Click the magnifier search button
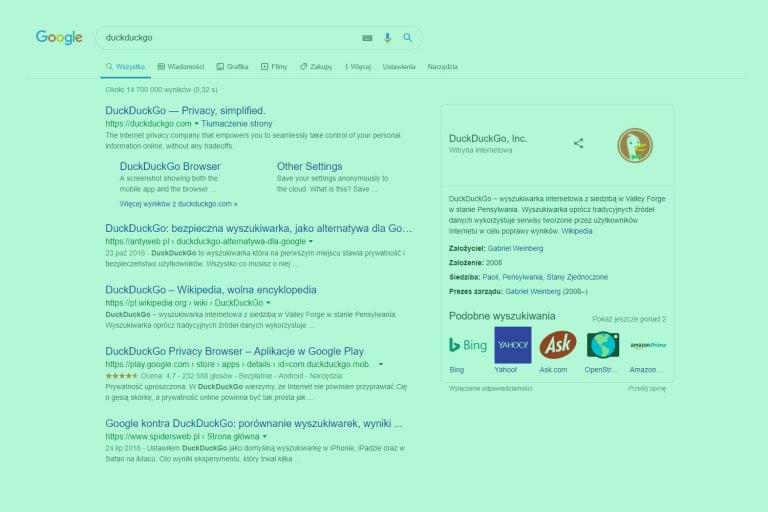Screen dimensions: 768x512 pyautogui.click(x=408, y=38)
